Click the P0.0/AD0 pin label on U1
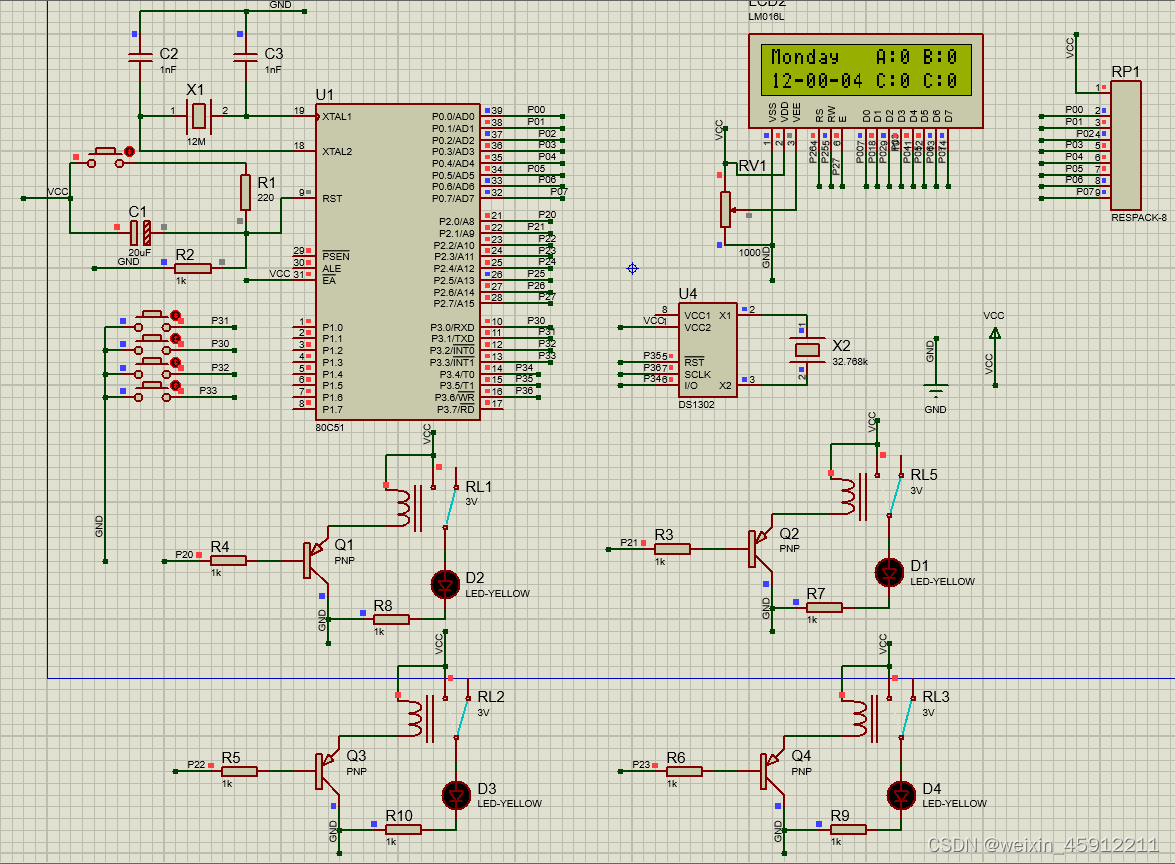The width and height of the screenshot is (1175, 864). [453, 117]
